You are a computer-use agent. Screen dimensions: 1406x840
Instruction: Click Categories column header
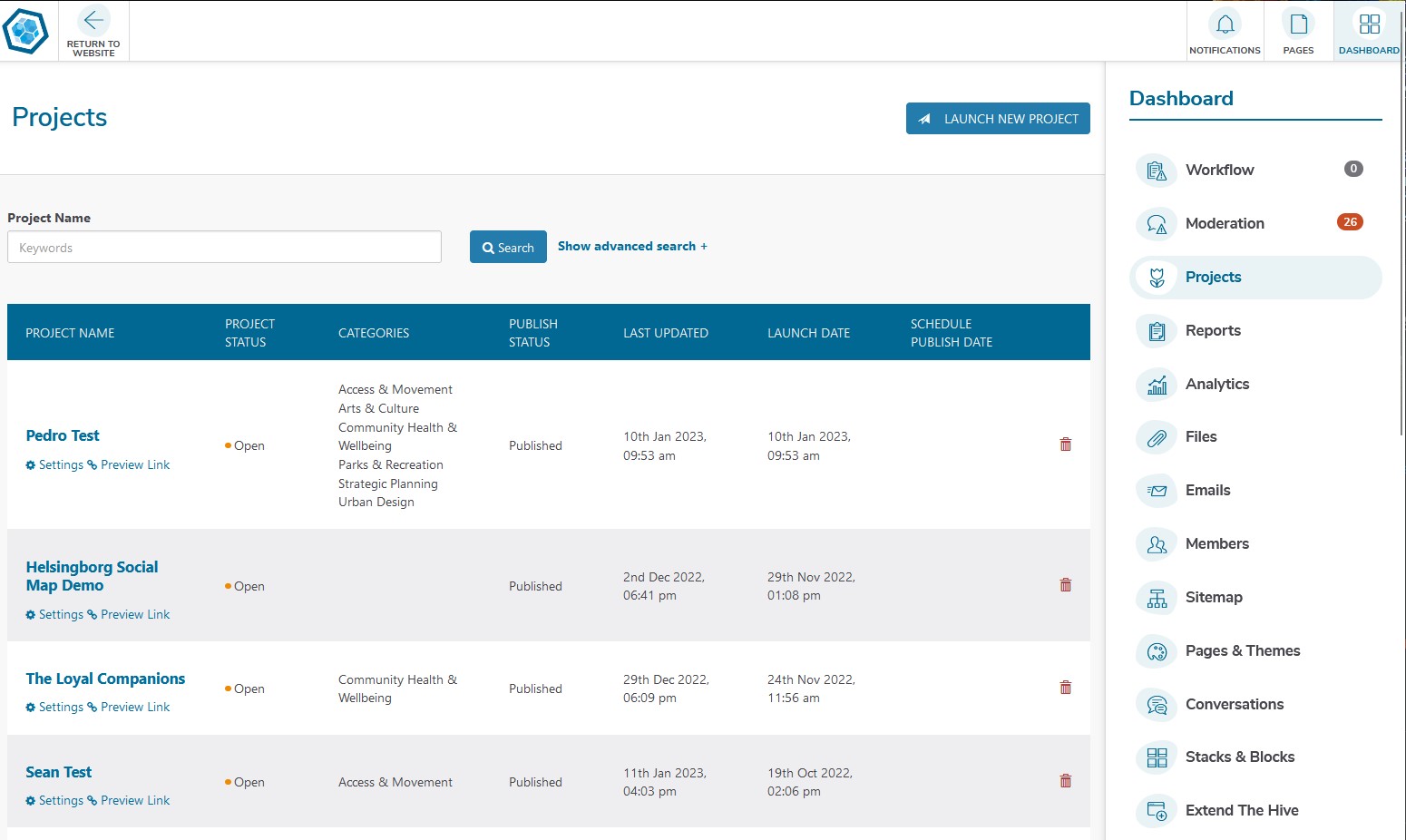[x=374, y=333]
